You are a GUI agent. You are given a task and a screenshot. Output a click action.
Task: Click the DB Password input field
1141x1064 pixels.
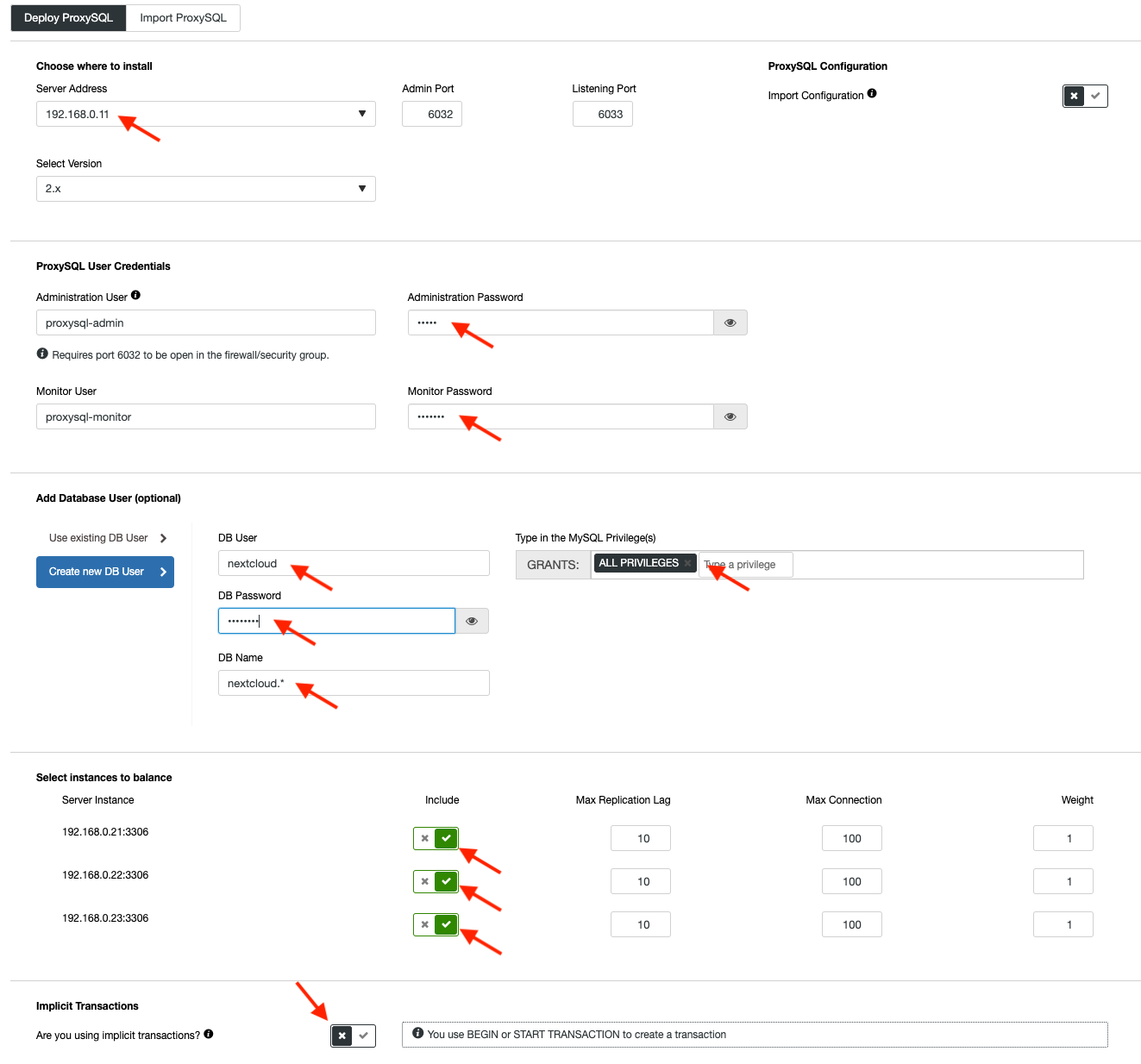coord(336,621)
